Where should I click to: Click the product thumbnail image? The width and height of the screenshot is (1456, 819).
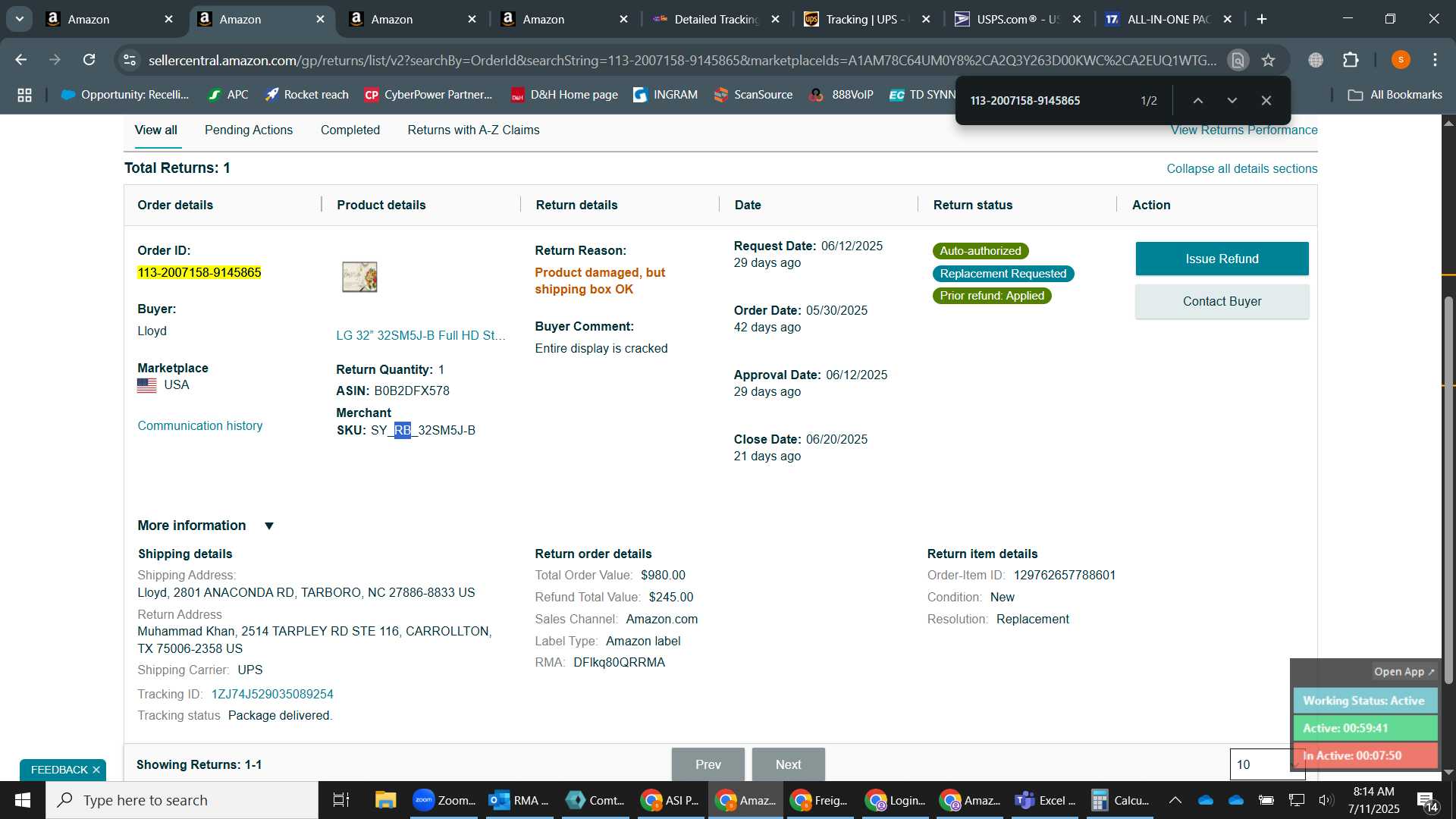359,277
